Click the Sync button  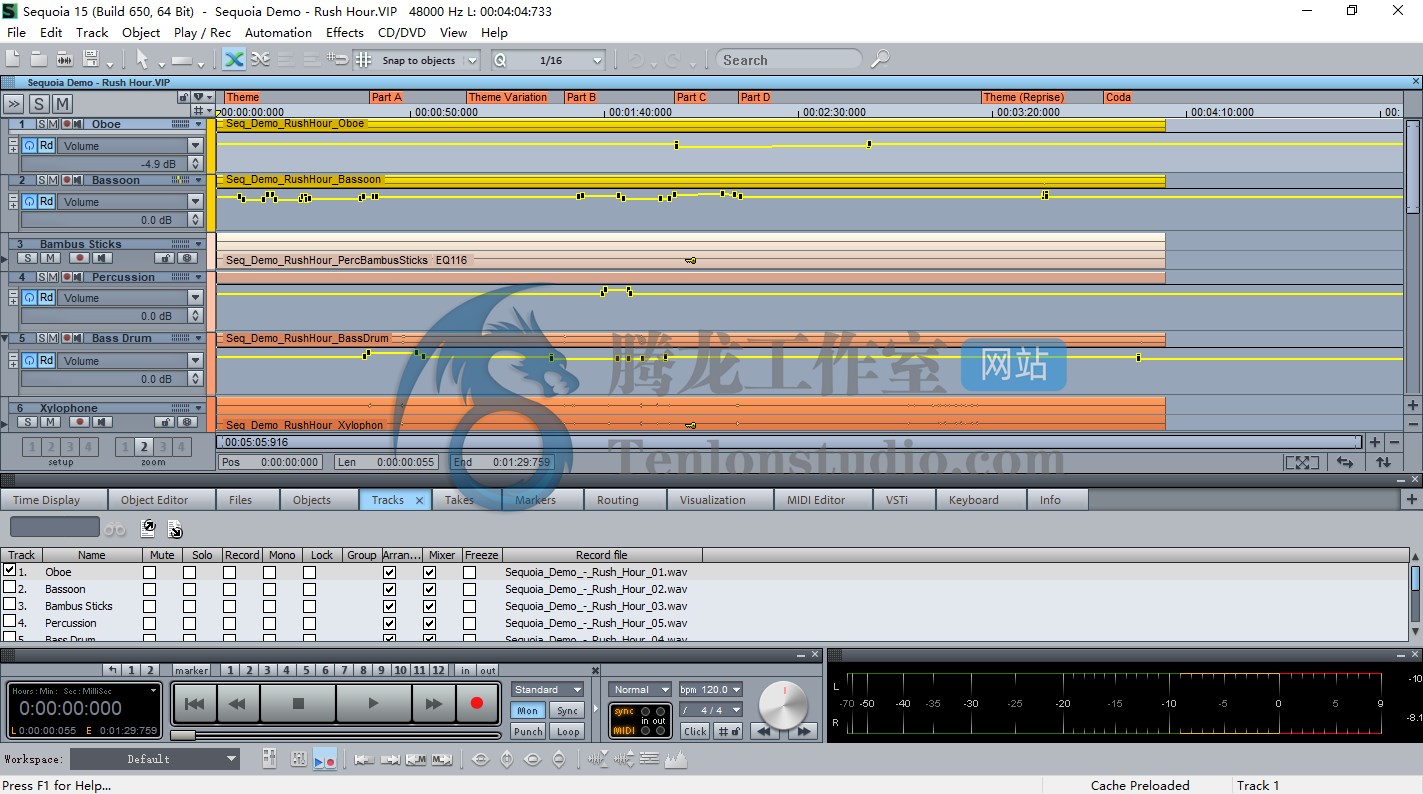pos(568,711)
